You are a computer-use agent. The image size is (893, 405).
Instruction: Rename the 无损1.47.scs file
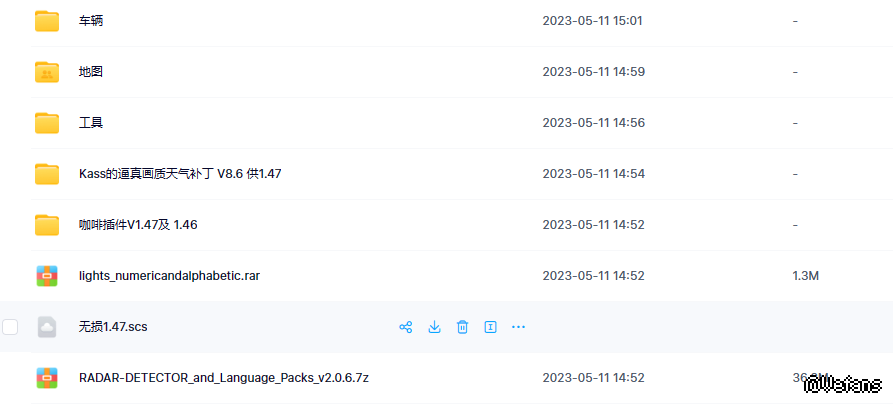click(490, 327)
